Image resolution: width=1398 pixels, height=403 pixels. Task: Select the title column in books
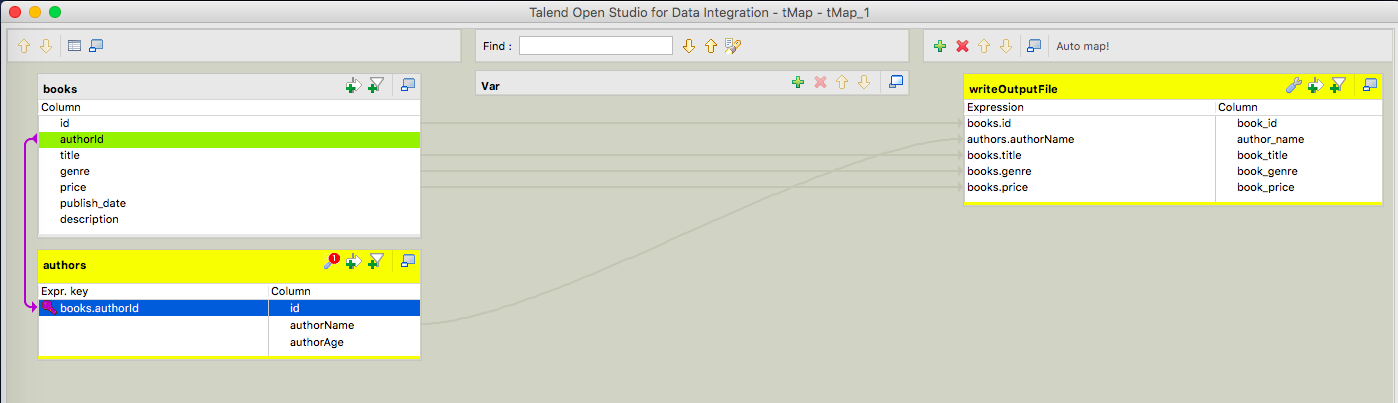click(229, 156)
